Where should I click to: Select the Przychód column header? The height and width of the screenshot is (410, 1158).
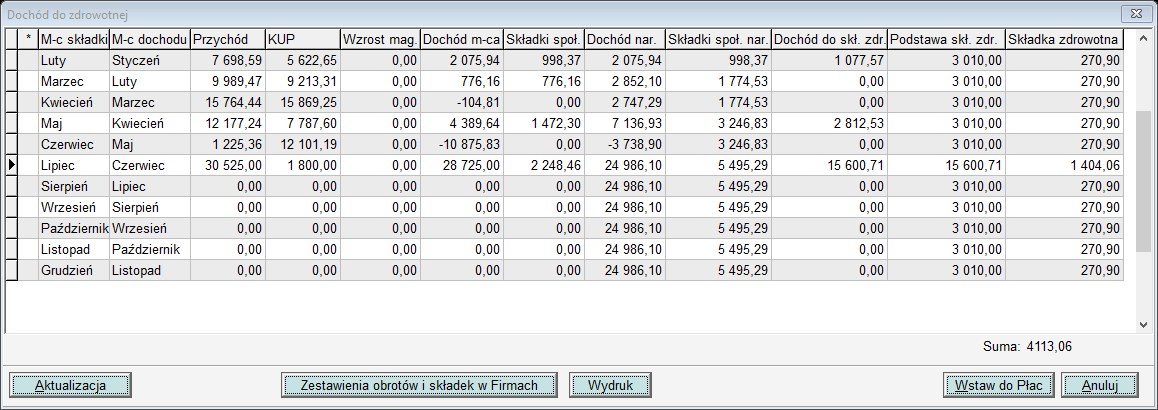(x=227, y=39)
